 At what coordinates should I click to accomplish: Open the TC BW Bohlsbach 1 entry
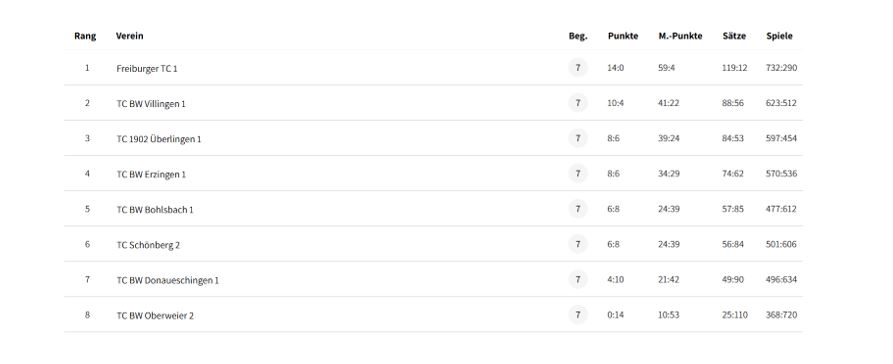click(155, 210)
